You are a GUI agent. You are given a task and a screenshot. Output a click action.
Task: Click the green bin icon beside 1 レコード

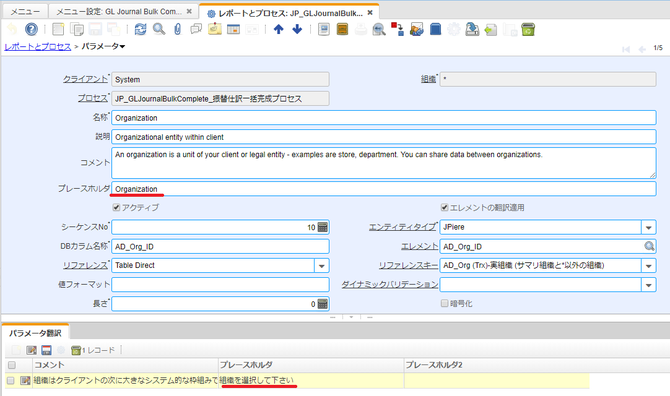pyautogui.click(x=76, y=350)
